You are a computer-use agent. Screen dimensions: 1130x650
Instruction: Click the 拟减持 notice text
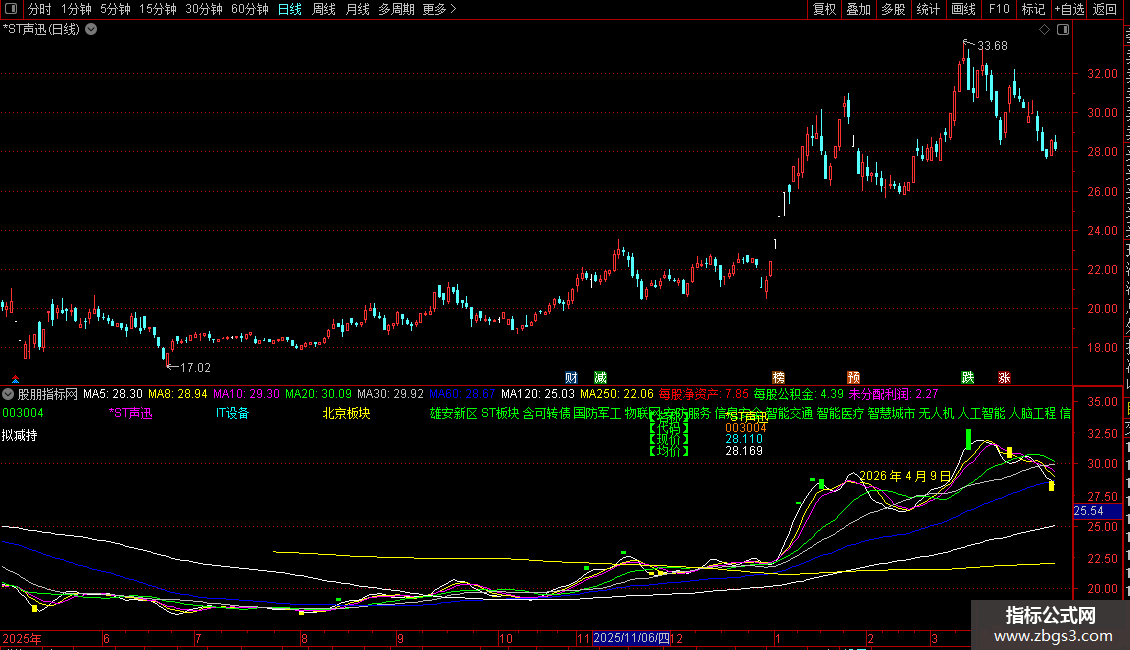tap(19, 435)
